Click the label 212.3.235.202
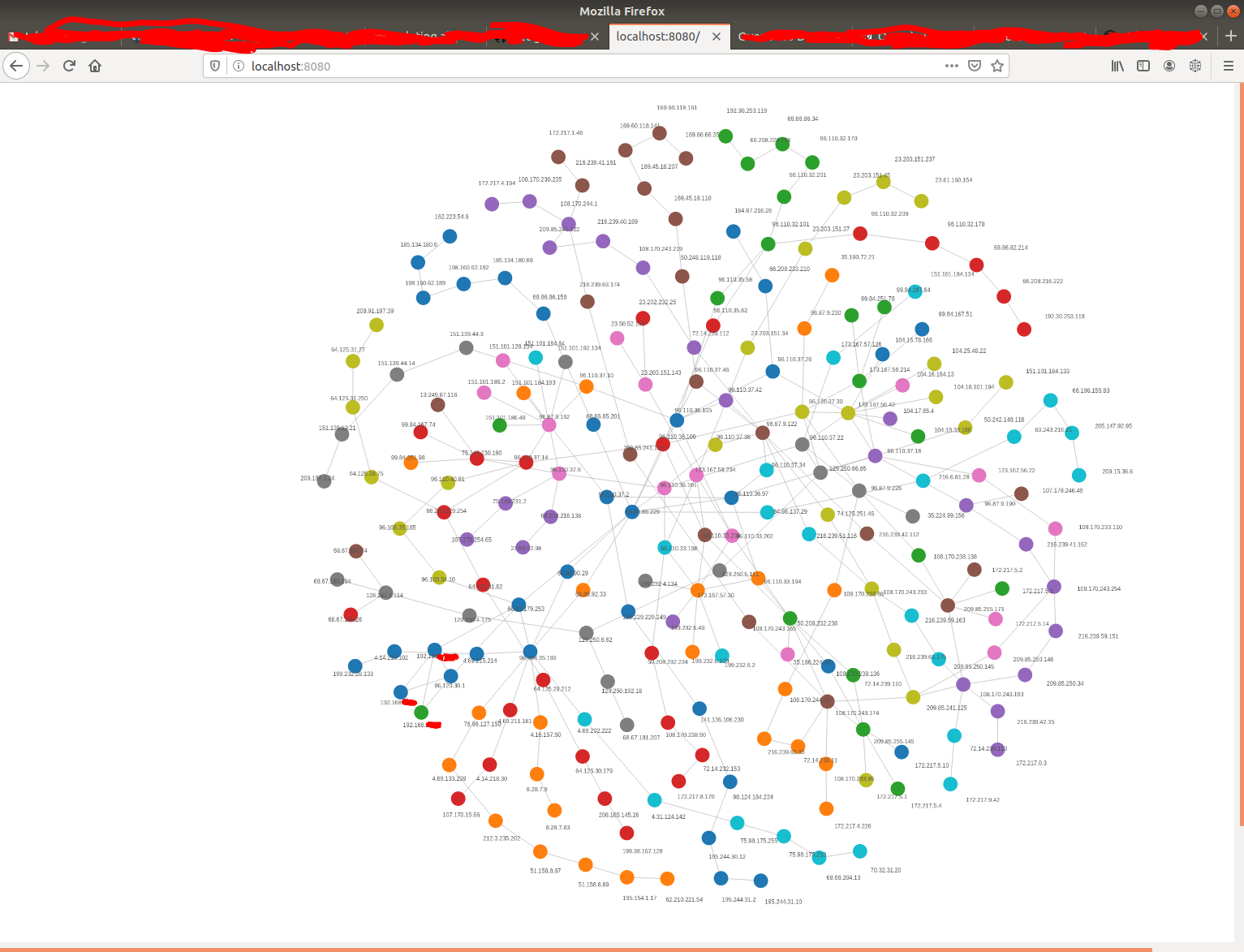The image size is (1244, 952). tap(501, 838)
